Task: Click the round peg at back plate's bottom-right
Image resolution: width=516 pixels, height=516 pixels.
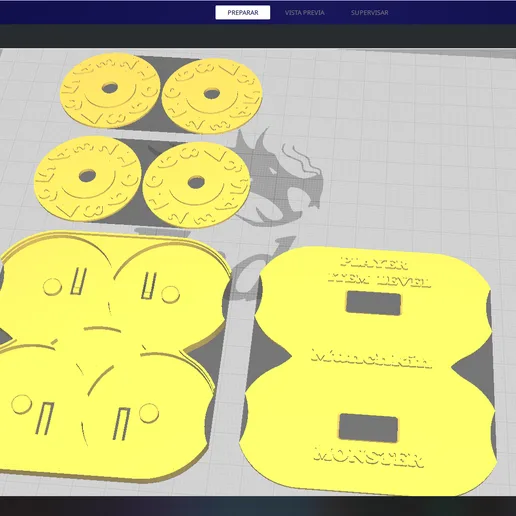Action: coord(149,413)
